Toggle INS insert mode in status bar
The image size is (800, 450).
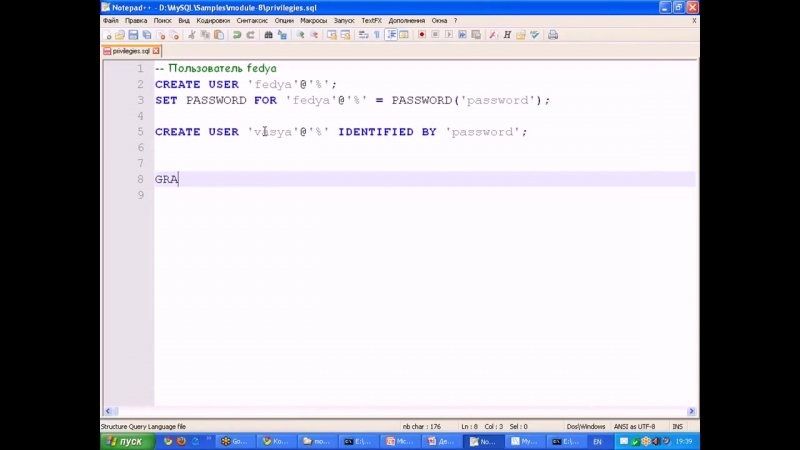(x=677, y=426)
